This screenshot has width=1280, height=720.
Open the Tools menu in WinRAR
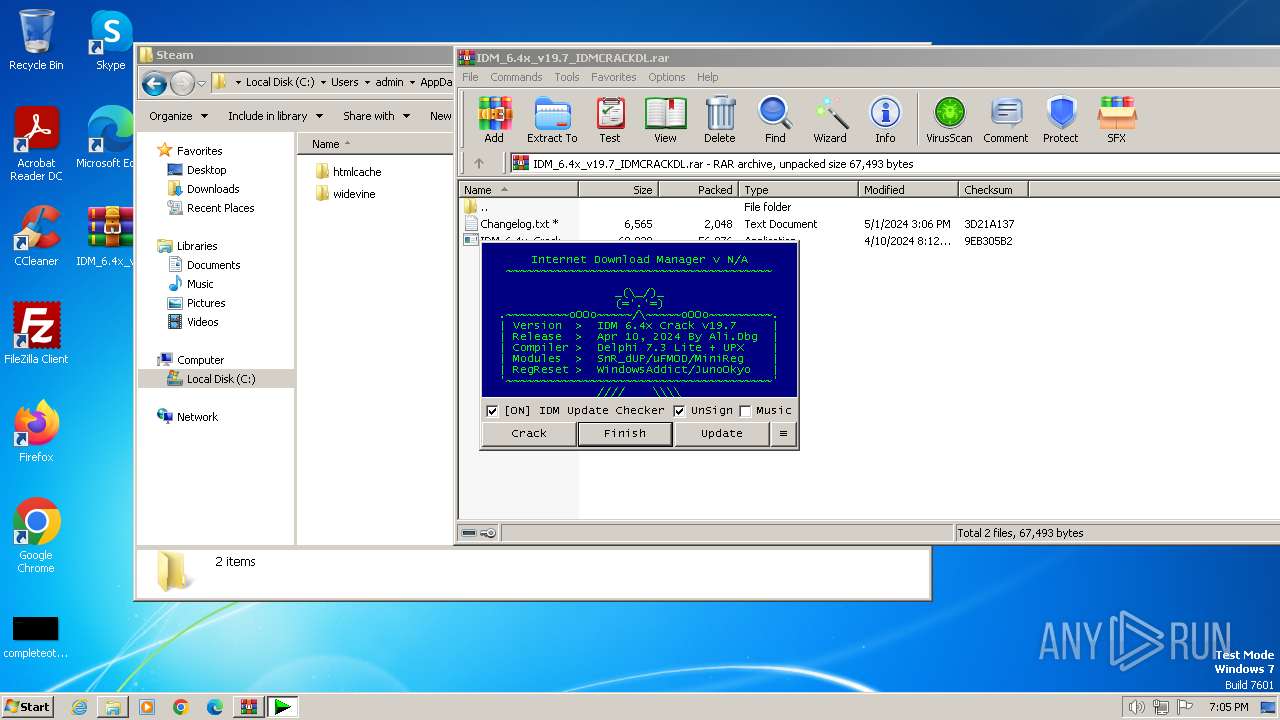pyautogui.click(x=567, y=77)
